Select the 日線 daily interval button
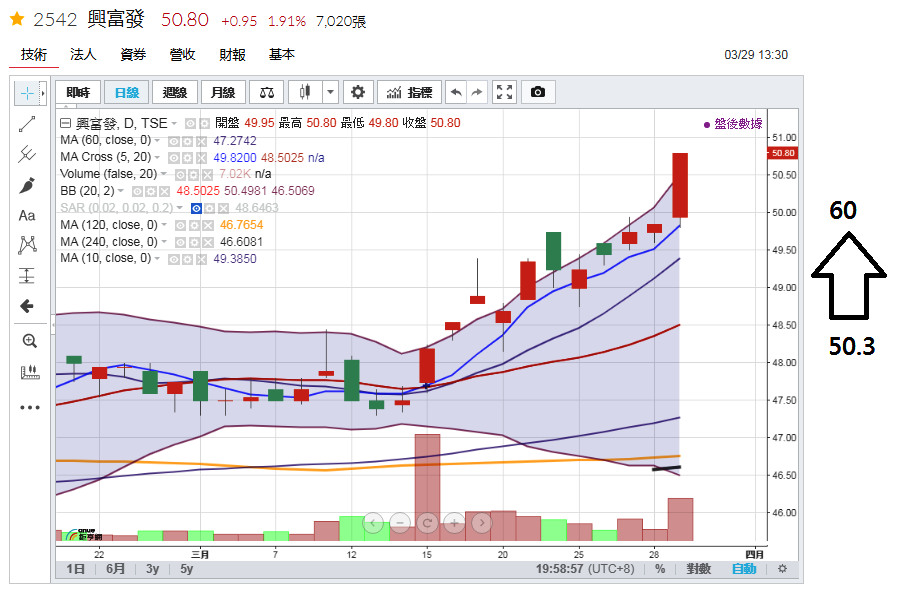The width and height of the screenshot is (900, 600). point(127,92)
